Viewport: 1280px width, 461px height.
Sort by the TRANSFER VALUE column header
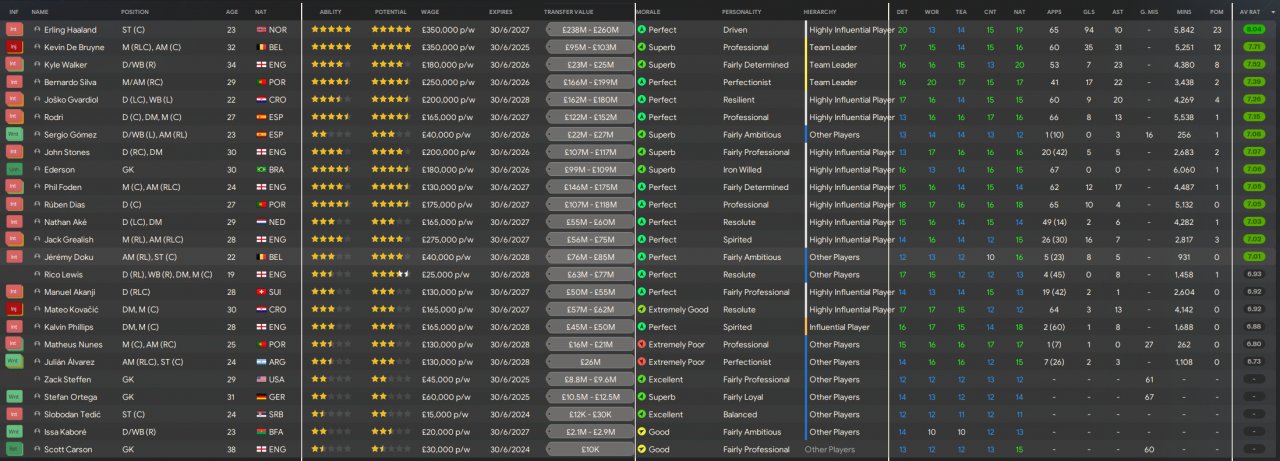point(567,11)
